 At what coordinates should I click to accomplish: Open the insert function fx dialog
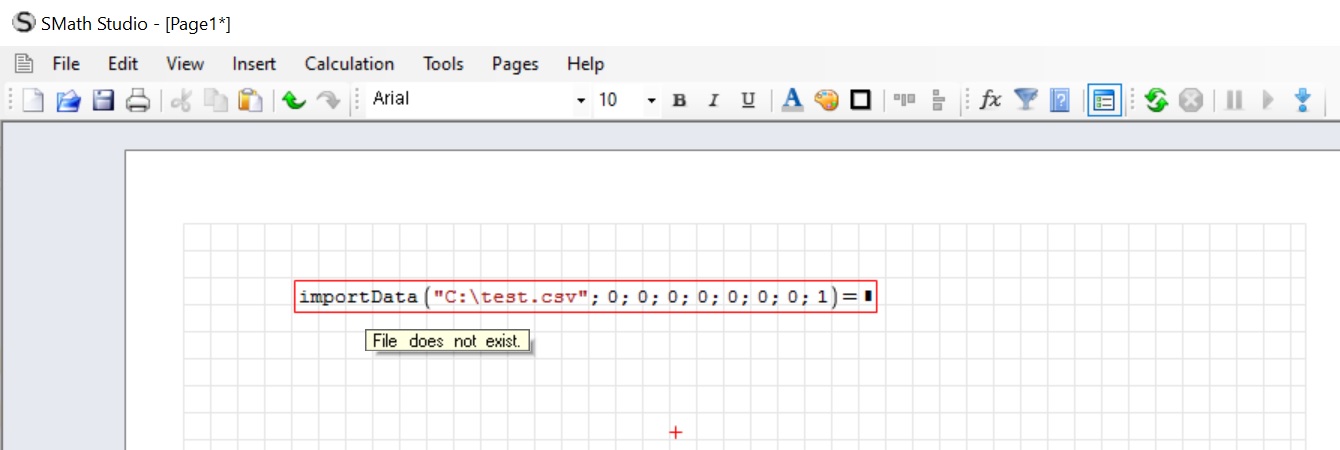coord(990,100)
